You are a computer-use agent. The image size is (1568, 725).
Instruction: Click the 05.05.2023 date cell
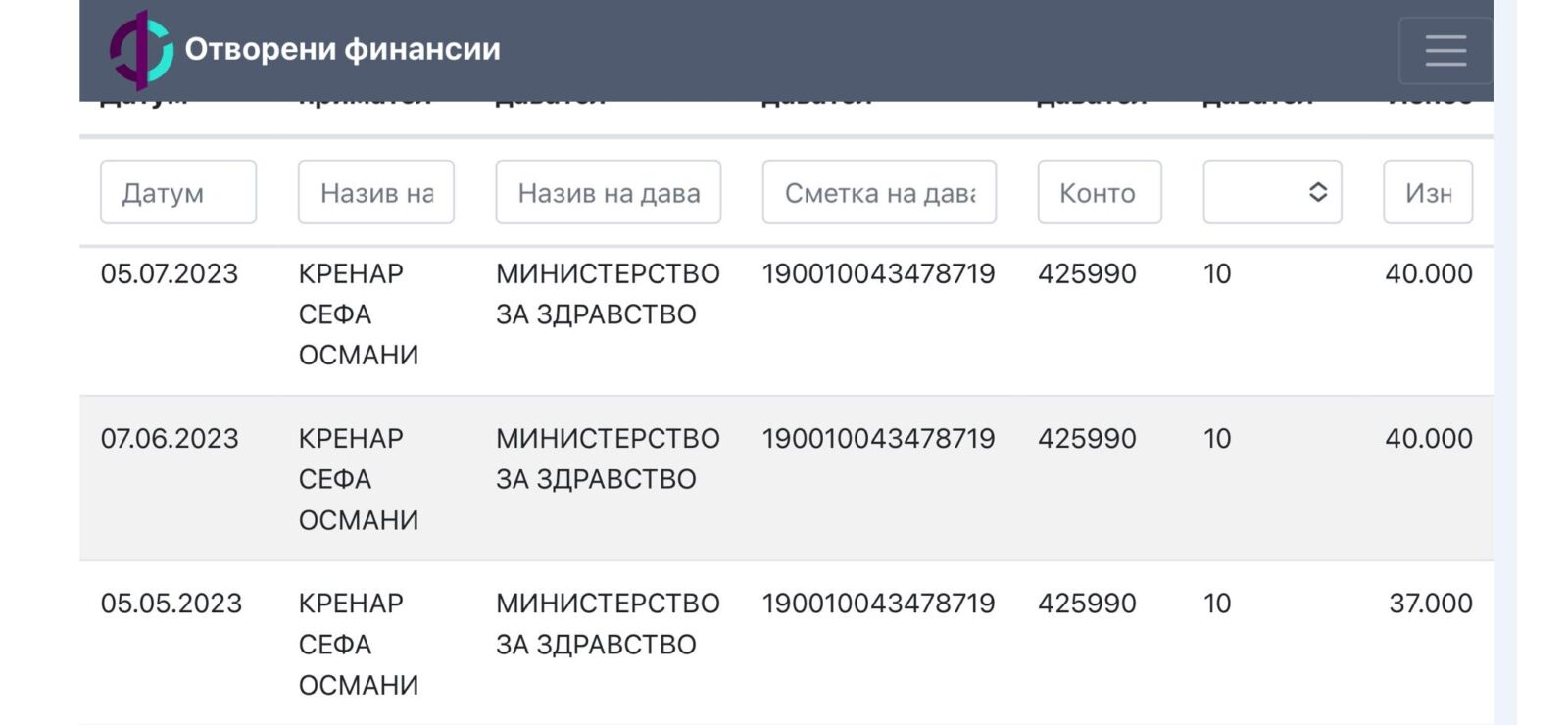coord(171,604)
